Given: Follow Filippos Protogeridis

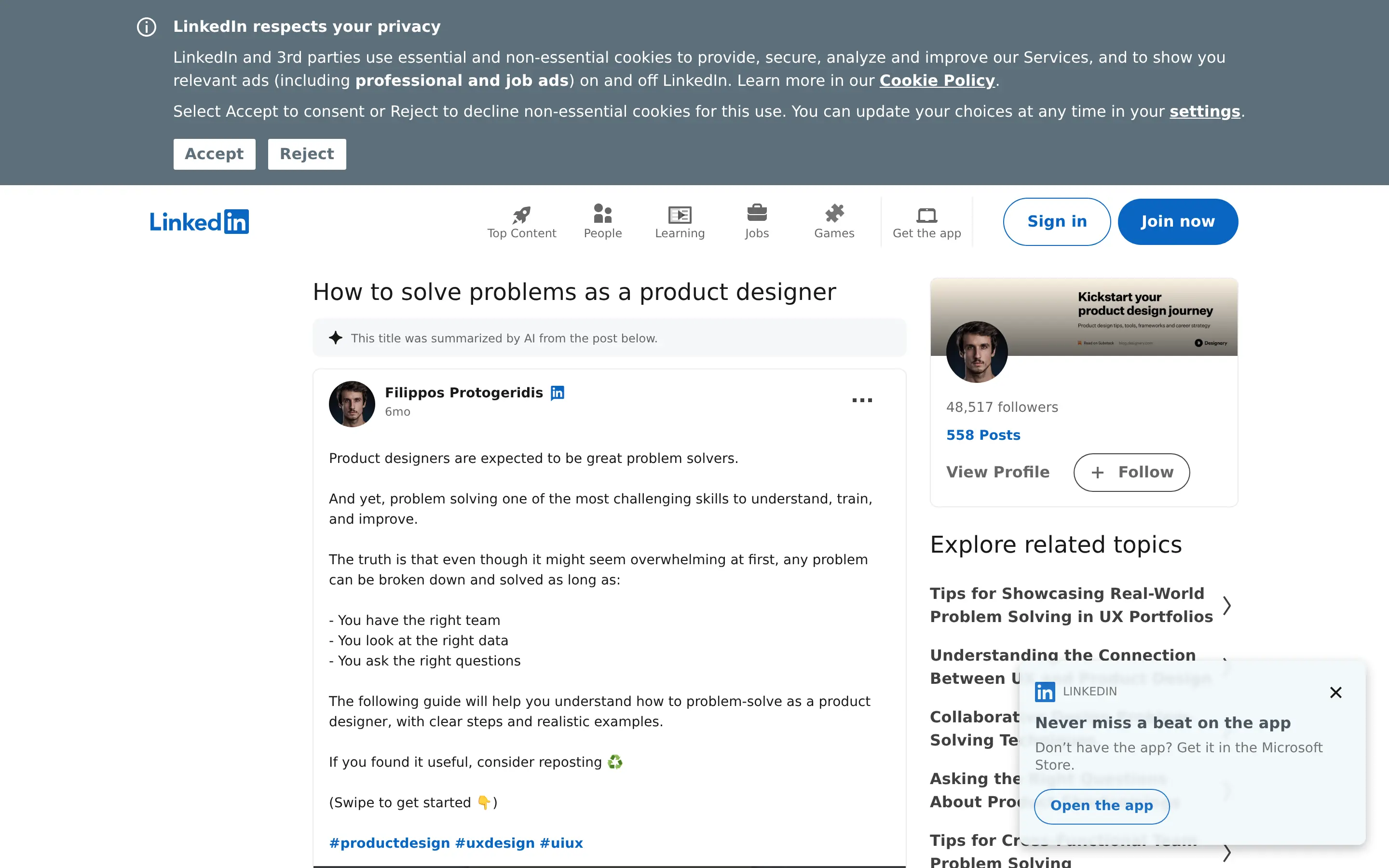Looking at the screenshot, I should coord(1130,472).
